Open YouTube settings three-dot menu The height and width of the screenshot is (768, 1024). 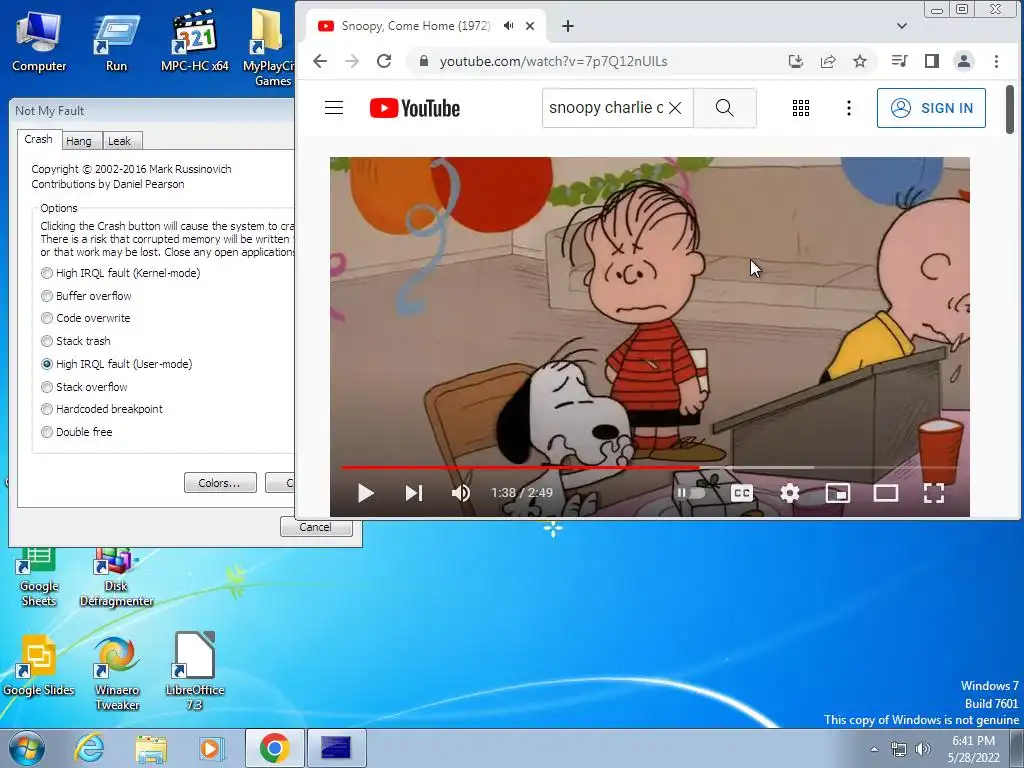point(848,108)
